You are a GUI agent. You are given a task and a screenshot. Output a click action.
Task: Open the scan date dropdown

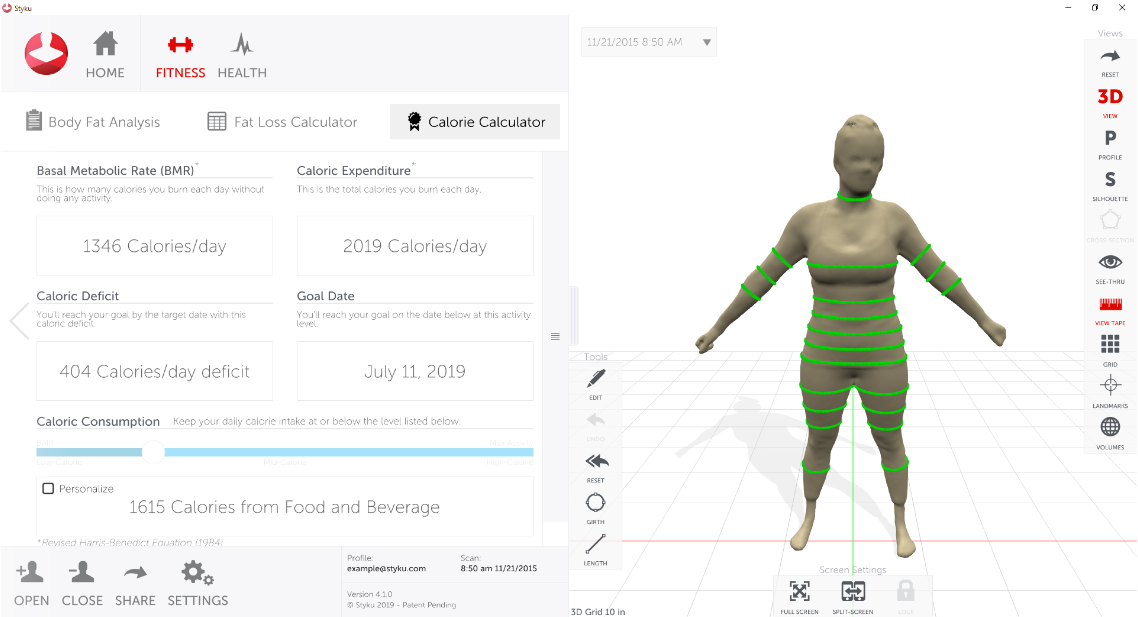(x=707, y=42)
